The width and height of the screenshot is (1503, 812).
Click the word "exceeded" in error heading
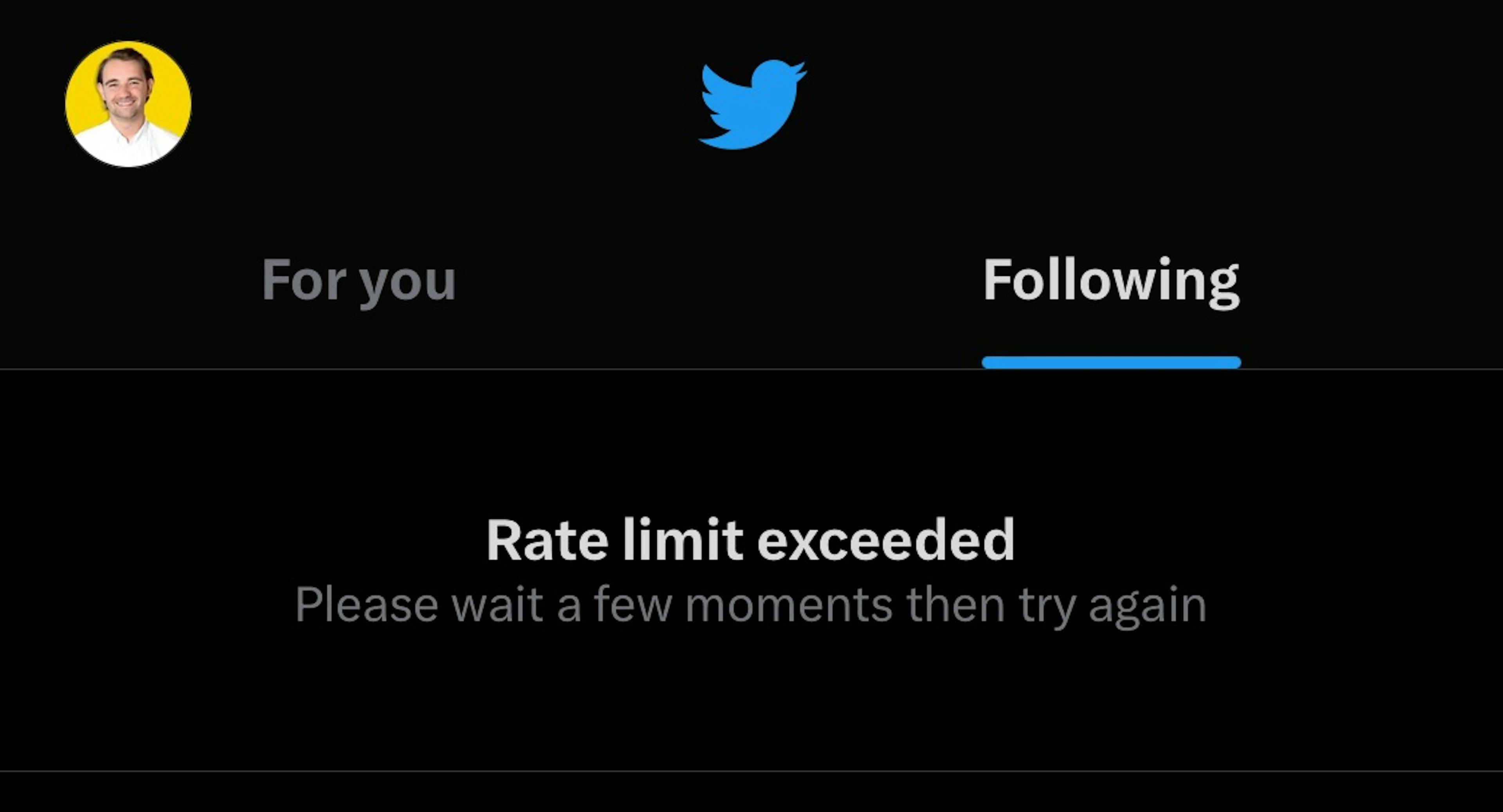click(x=886, y=540)
